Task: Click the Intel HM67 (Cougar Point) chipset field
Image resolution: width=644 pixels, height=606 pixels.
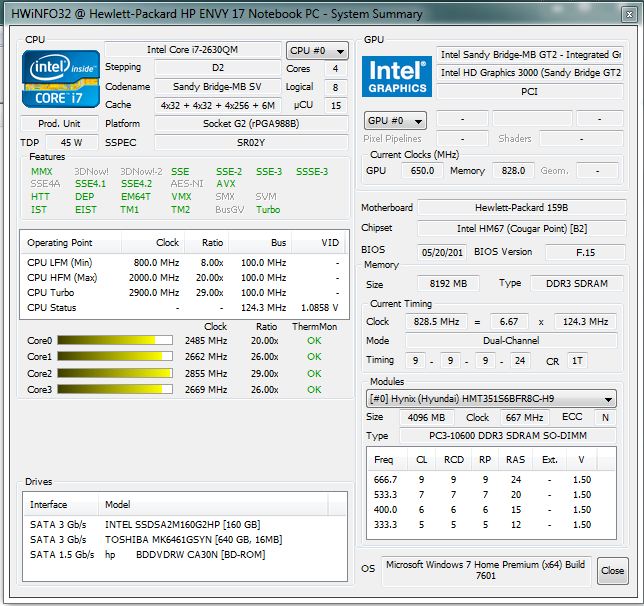Action: pyautogui.click(x=522, y=228)
